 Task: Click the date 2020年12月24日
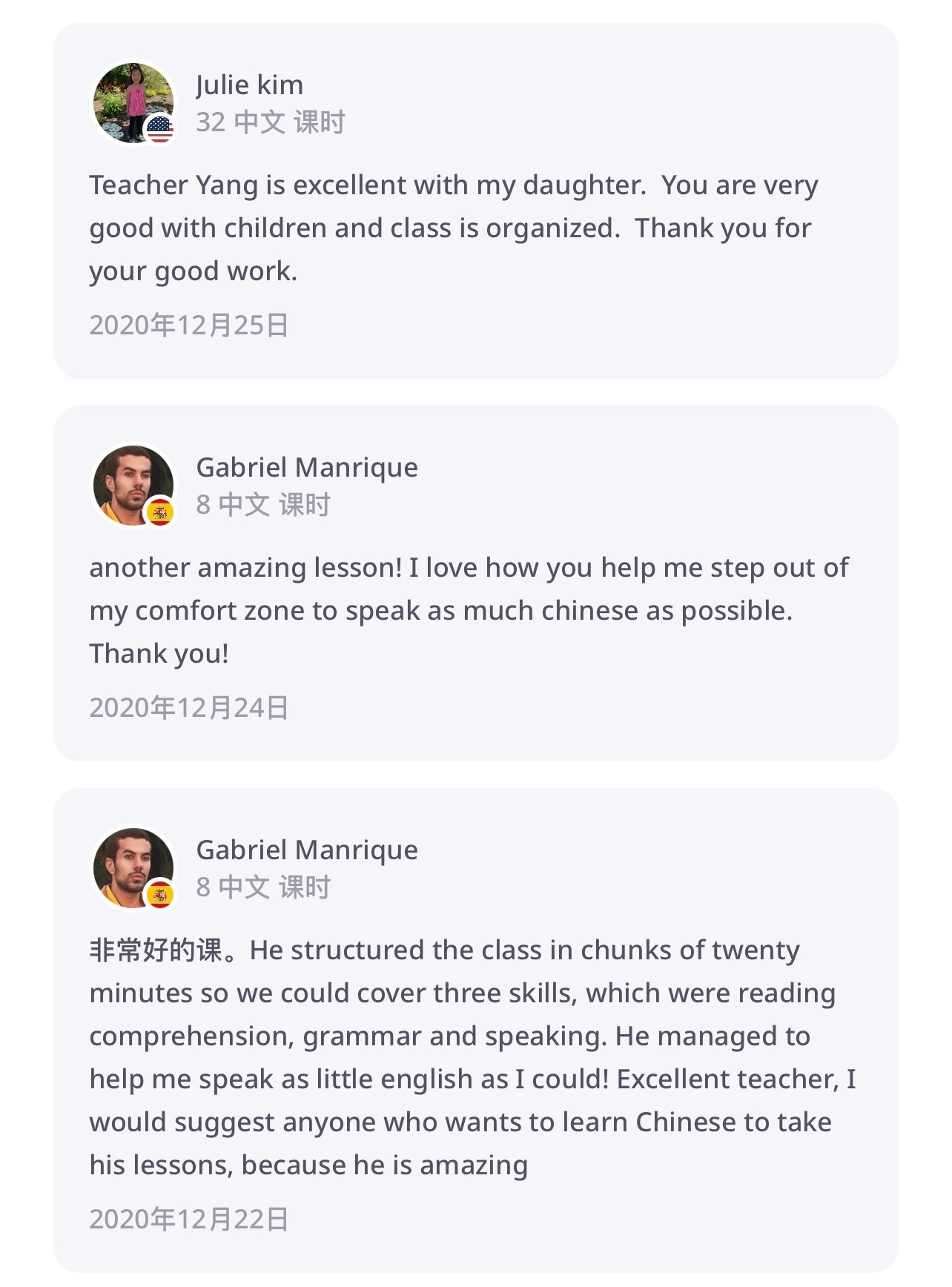(x=189, y=708)
